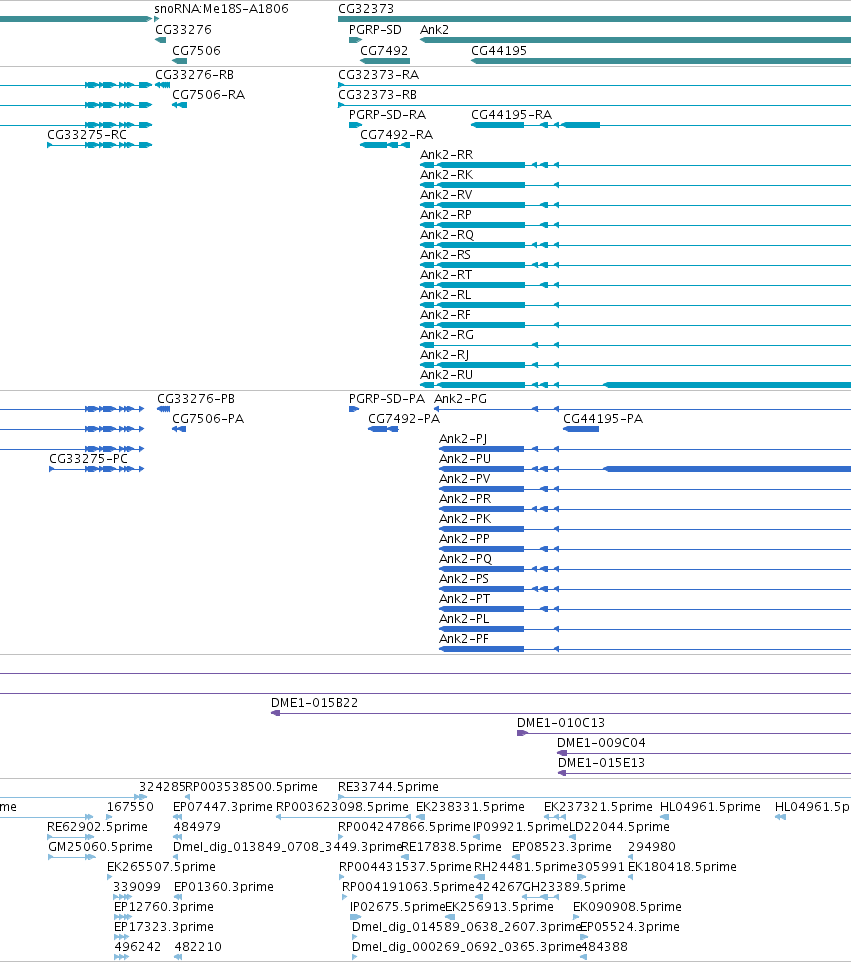Click the Ank2-RJ transcript label
This screenshot has width=851, height=962.
444,355
